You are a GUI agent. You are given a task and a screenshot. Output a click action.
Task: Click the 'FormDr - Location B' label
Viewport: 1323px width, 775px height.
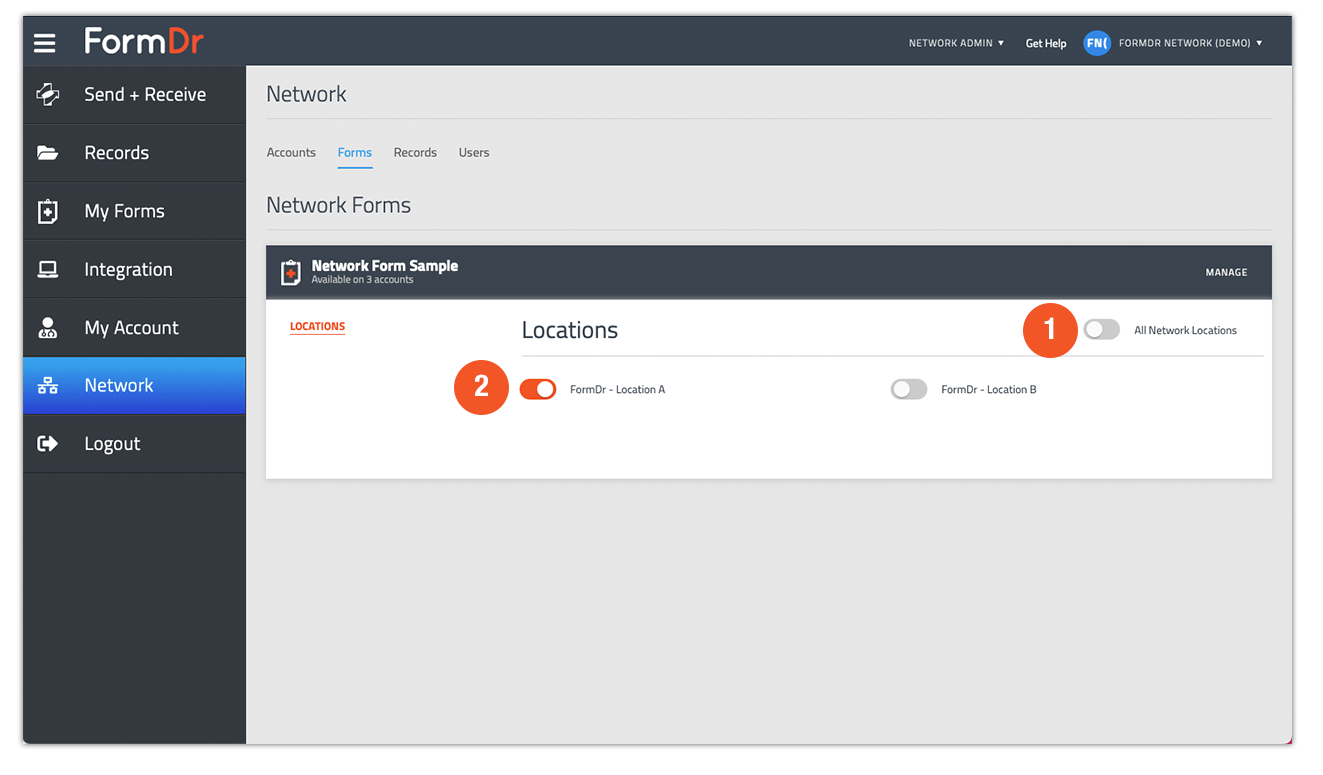coord(989,389)
